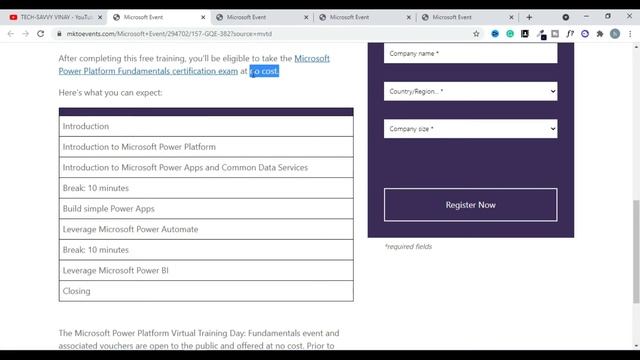Open the green Grammarly extension
640x360 pixels.
(x=510, y=34)
